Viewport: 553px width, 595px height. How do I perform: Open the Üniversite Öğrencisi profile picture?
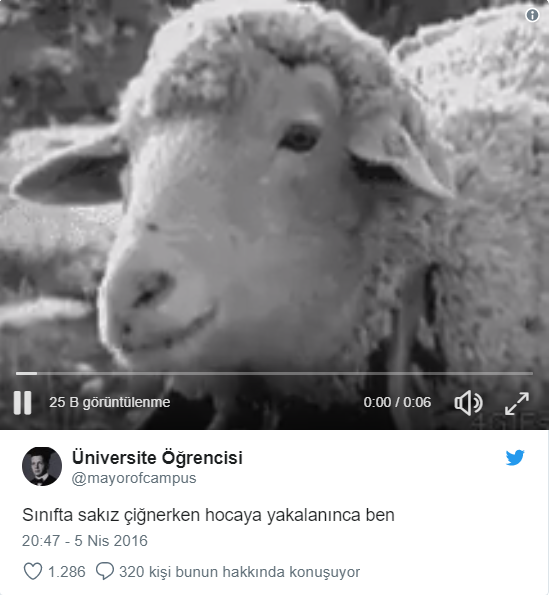[42, 466]
